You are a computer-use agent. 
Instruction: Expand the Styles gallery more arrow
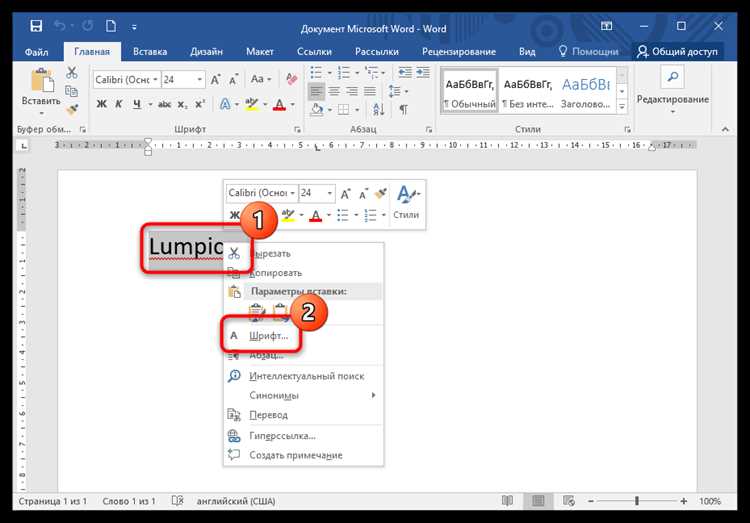[x=622, y=107]
